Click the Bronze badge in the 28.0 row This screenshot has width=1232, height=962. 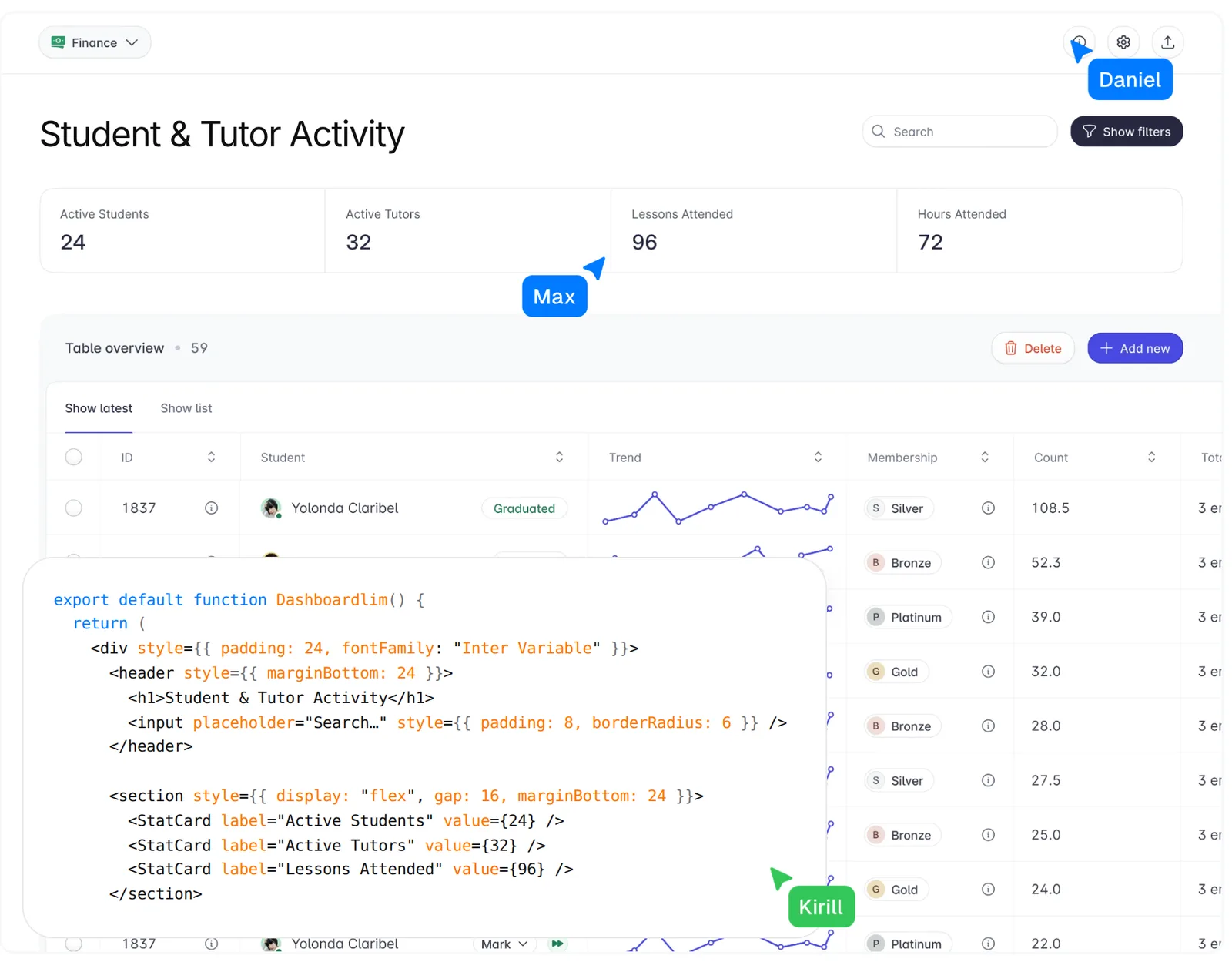tap(902, 726)
